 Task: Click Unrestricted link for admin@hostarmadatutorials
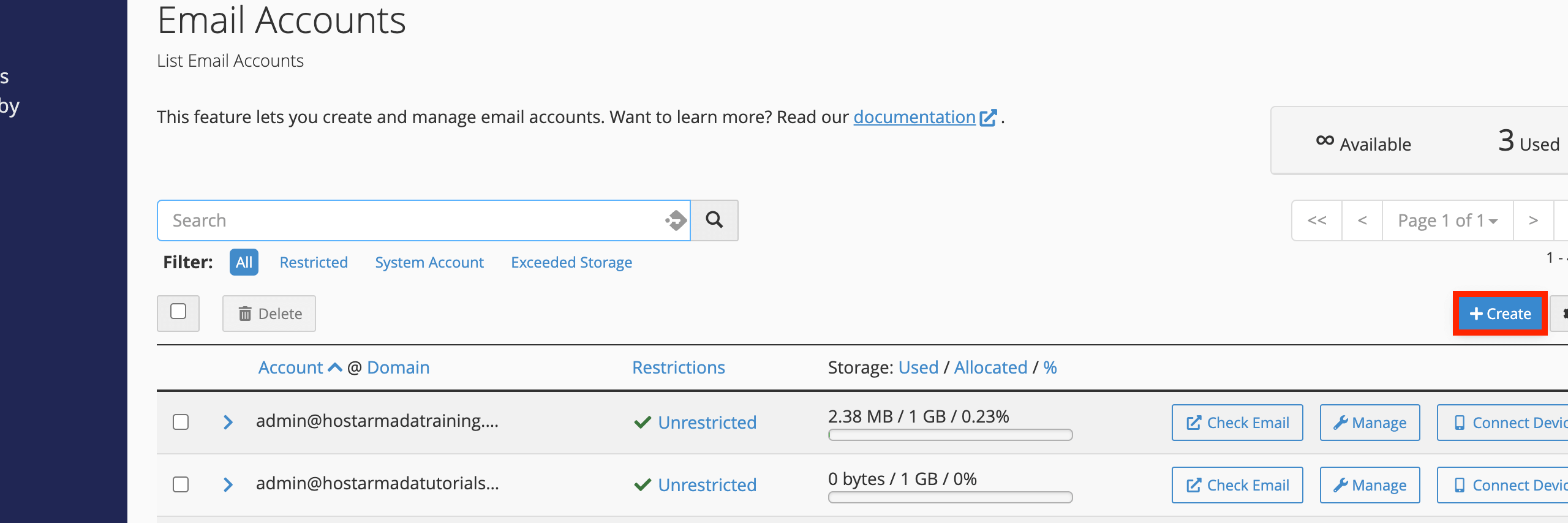(707, 485)
